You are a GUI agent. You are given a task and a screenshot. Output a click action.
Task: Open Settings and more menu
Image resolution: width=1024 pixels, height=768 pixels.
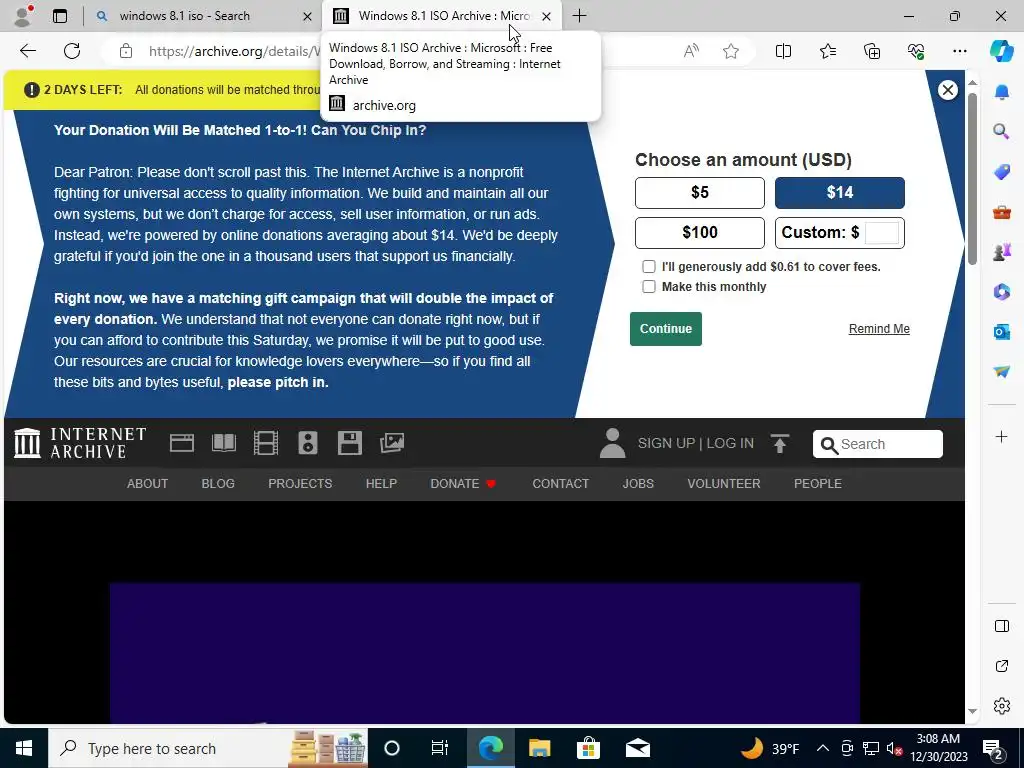point(959,51)
